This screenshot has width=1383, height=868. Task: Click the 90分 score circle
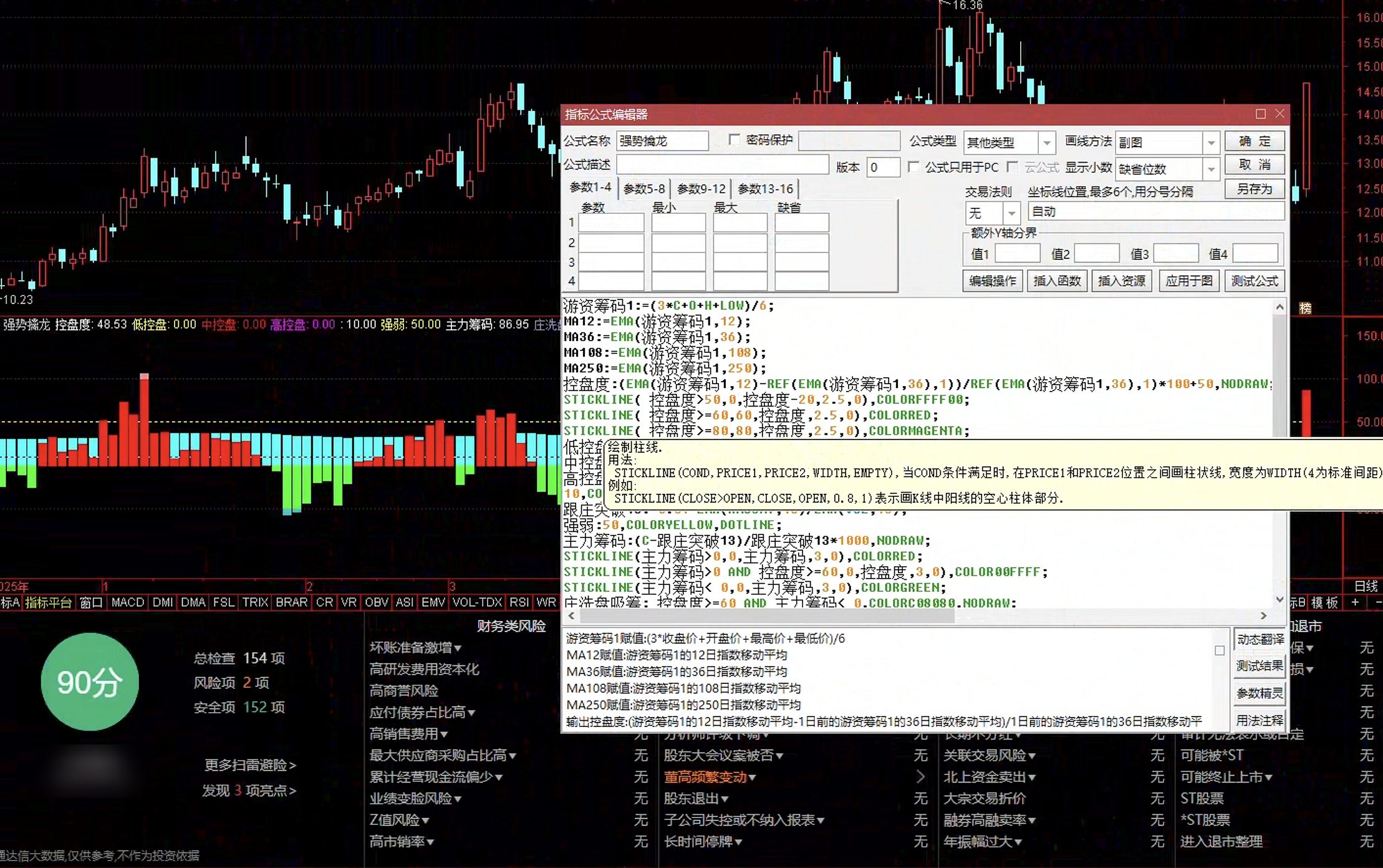pyautogui.click(x=90, y=682)
